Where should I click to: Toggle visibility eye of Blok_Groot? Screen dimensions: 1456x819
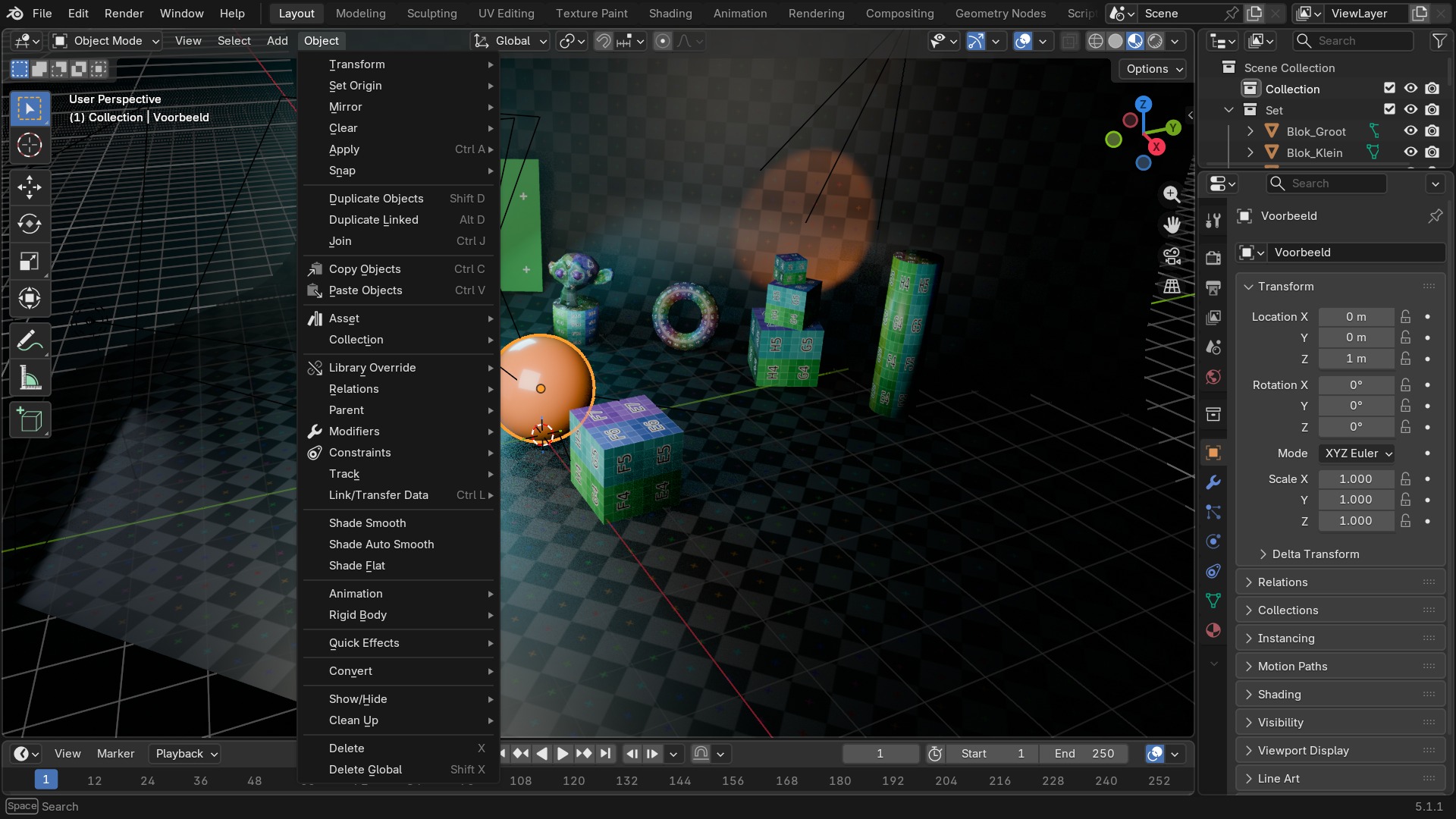1410,131
